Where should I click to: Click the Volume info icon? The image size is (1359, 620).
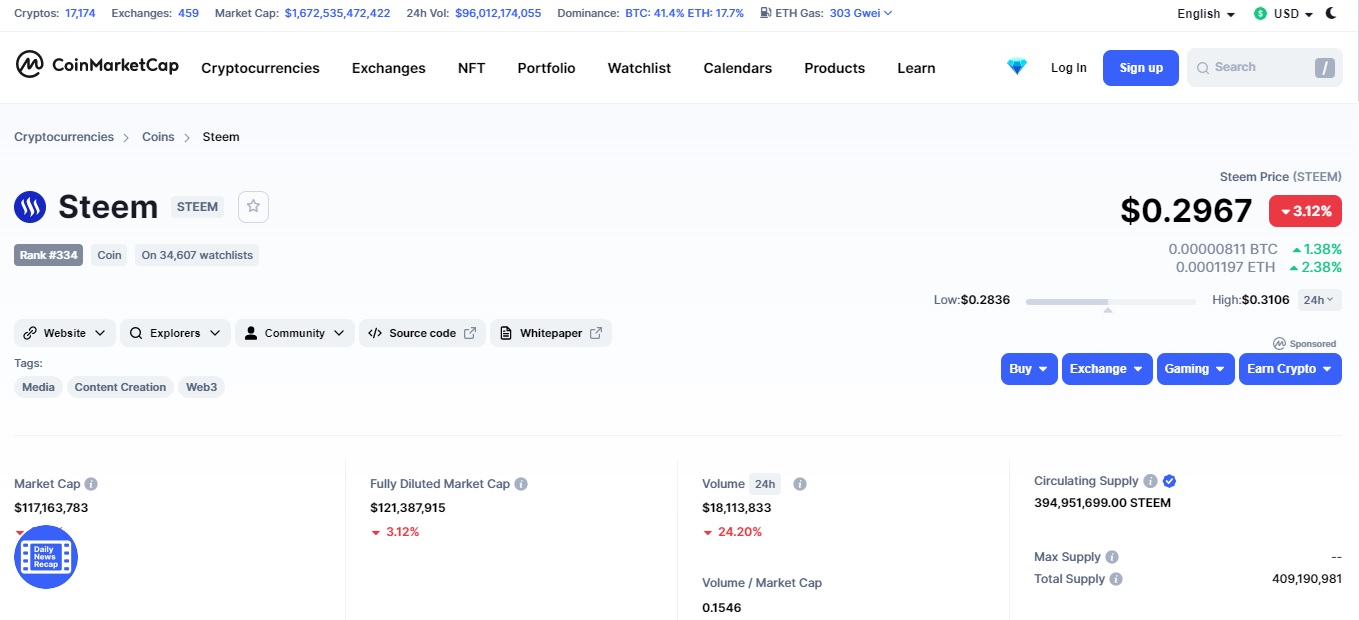(x=800, y=484)
